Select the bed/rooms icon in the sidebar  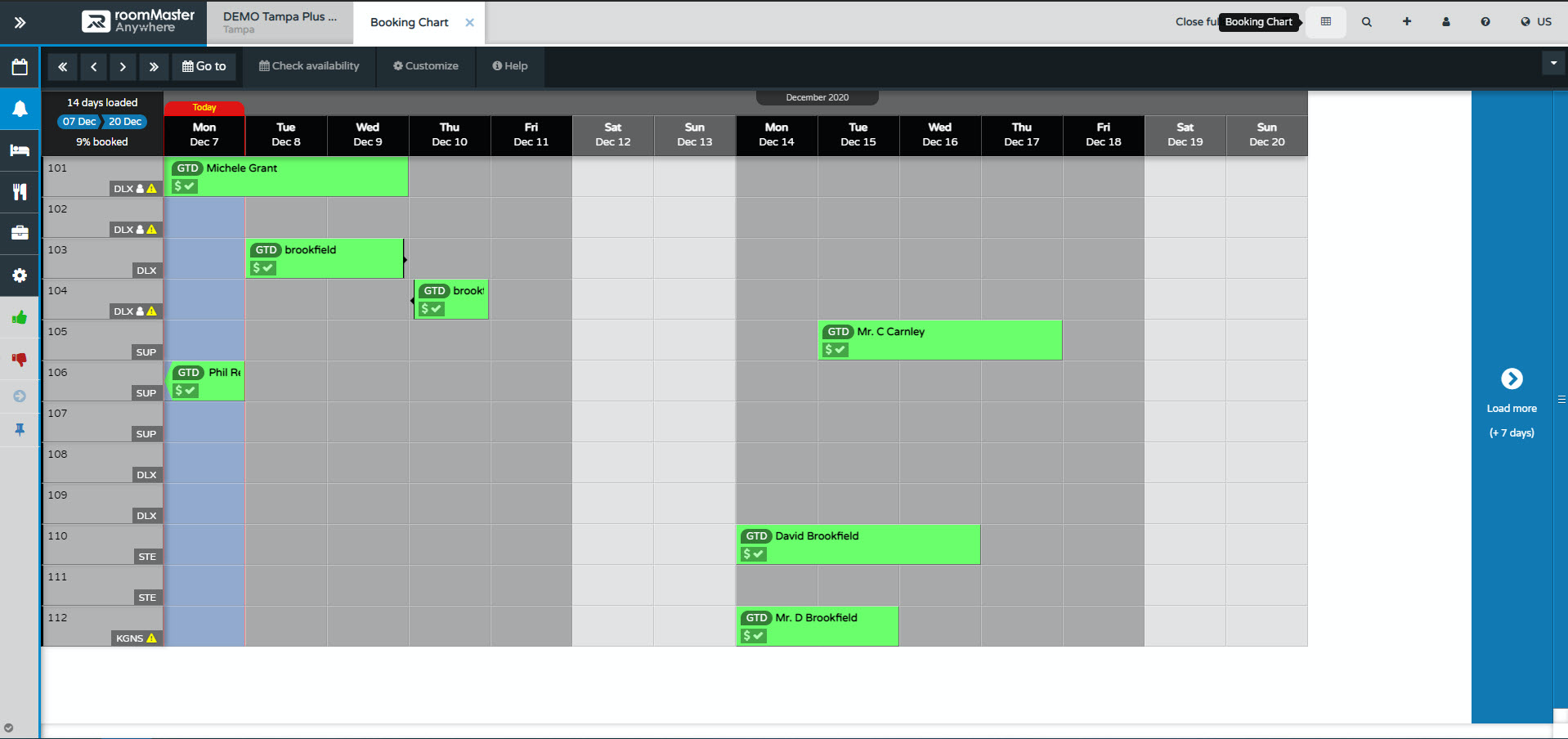[x=19, y=150]
